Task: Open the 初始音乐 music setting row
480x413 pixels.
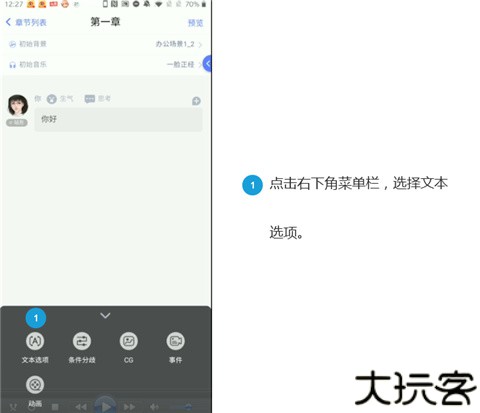Action: pyautogui.click(x=105, y=64)
